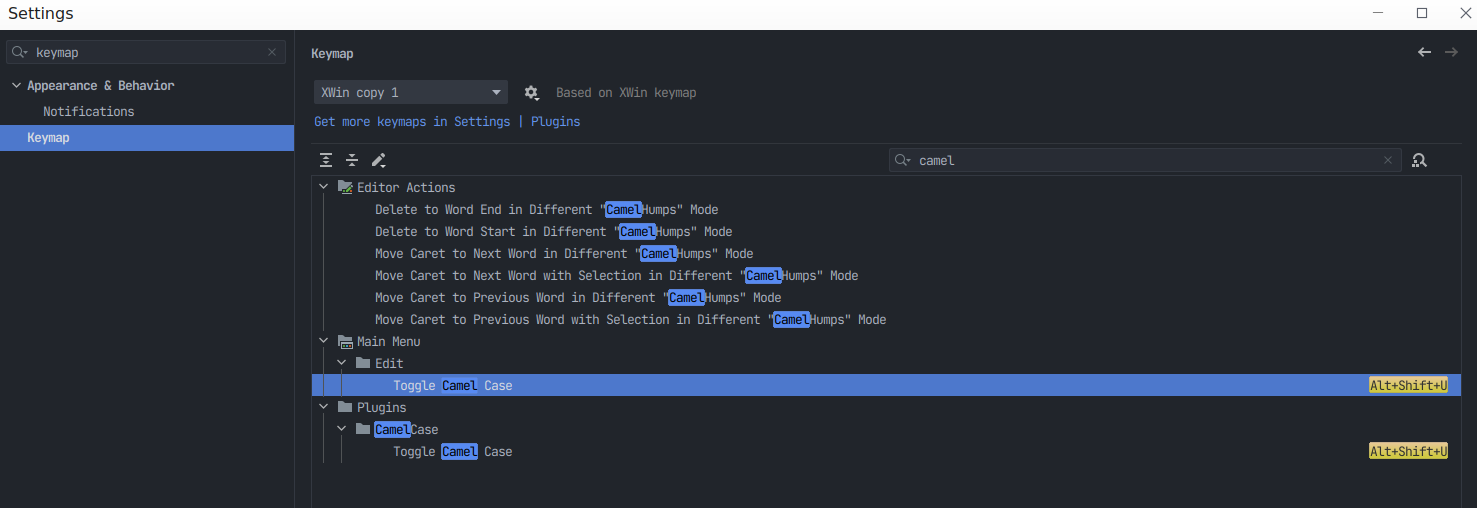The image size is (1477, 508).
Task: Click the Edit folder icon
Action: [363, 363]
